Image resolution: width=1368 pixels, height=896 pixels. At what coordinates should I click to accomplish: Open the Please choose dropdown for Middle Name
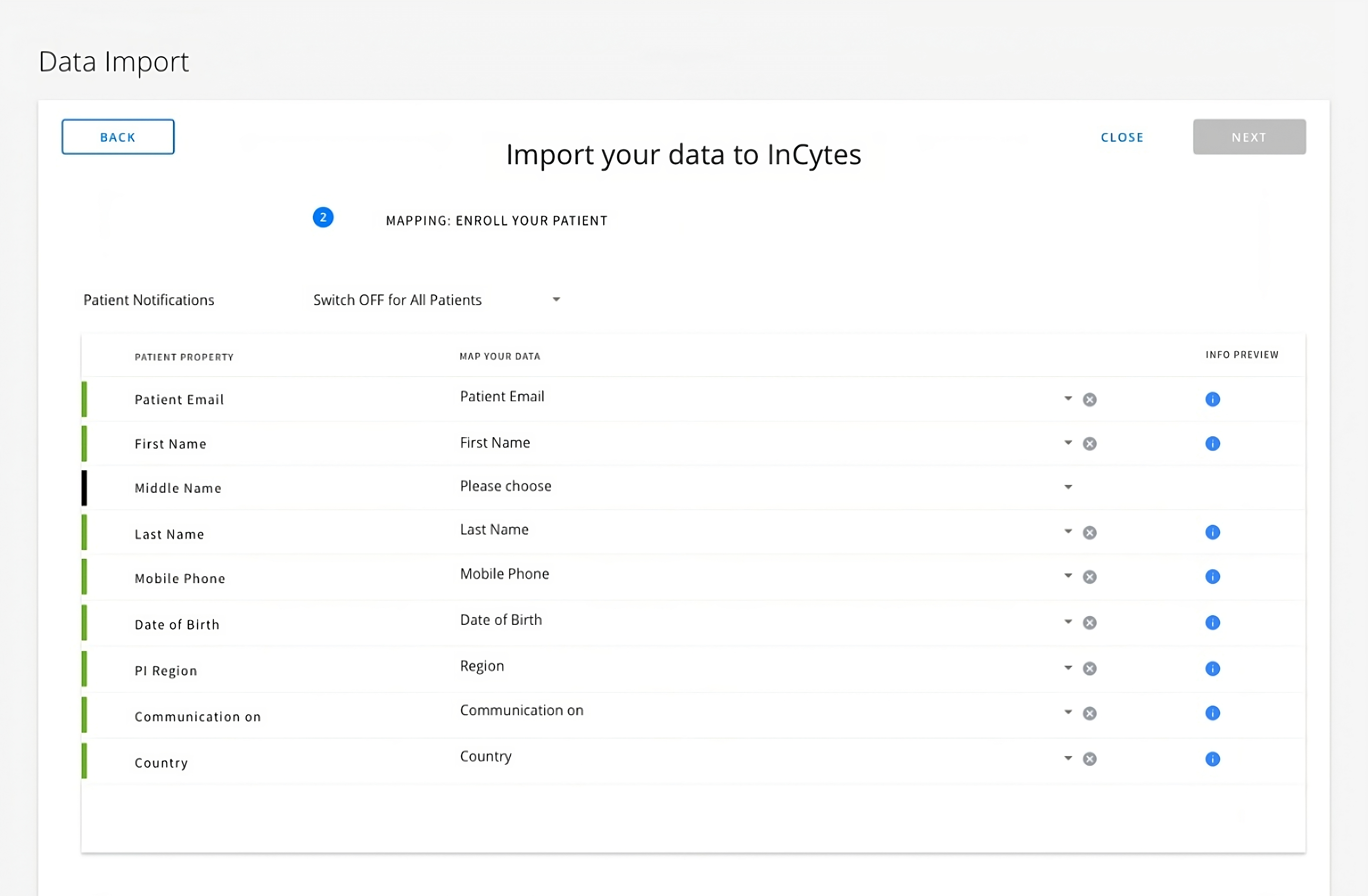pyautogui.click(x=1068, y=486)
